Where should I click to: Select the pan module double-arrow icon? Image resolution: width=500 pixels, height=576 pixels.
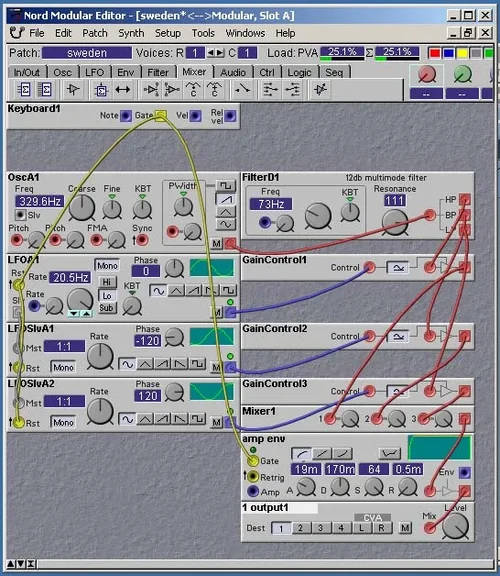click(x=123, y=89)
